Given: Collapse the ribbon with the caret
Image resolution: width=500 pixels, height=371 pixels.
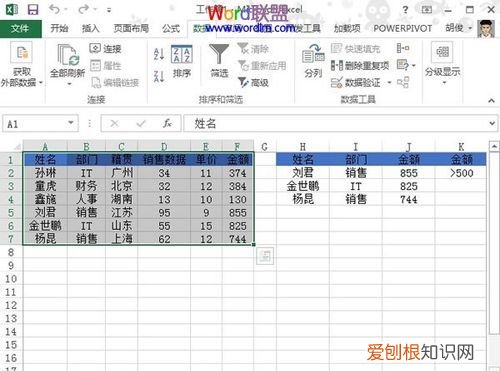Looking at the screenshot, I should (x=491, y=100).
